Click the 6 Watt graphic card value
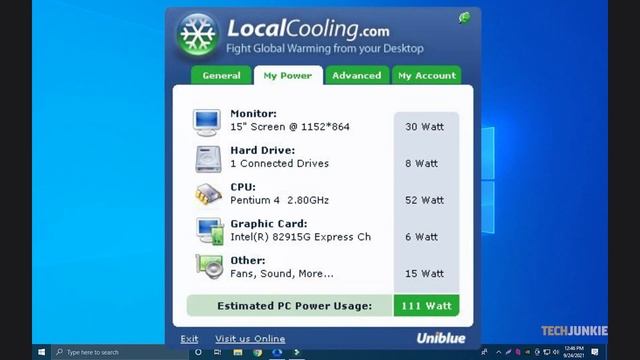The width and height of the screenshot is (640, 360). tap(421, 237)
